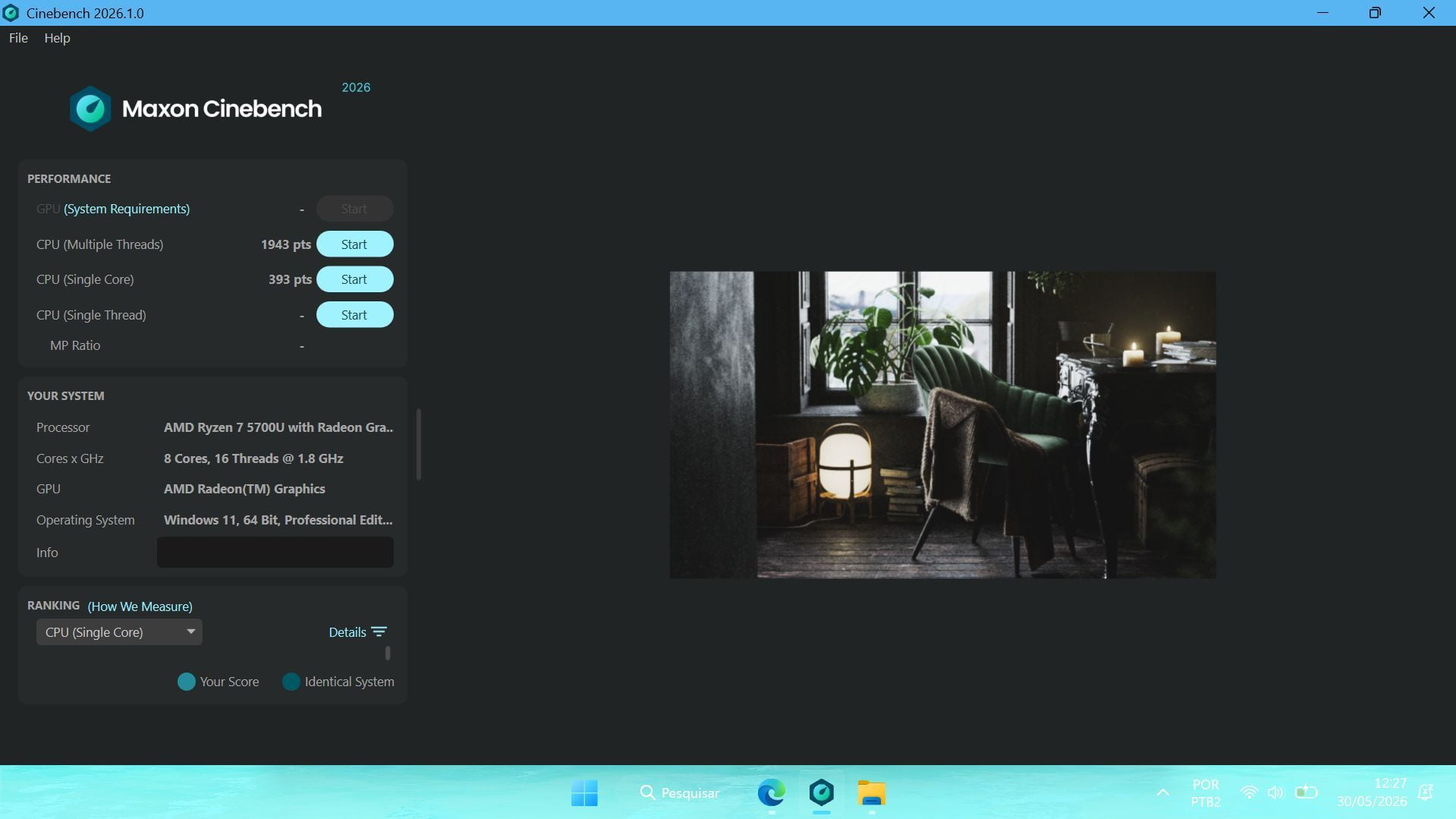Click the Cinebench taskbar icon
This screenshot has width=1456, height=819.
(x=821, y=793)
